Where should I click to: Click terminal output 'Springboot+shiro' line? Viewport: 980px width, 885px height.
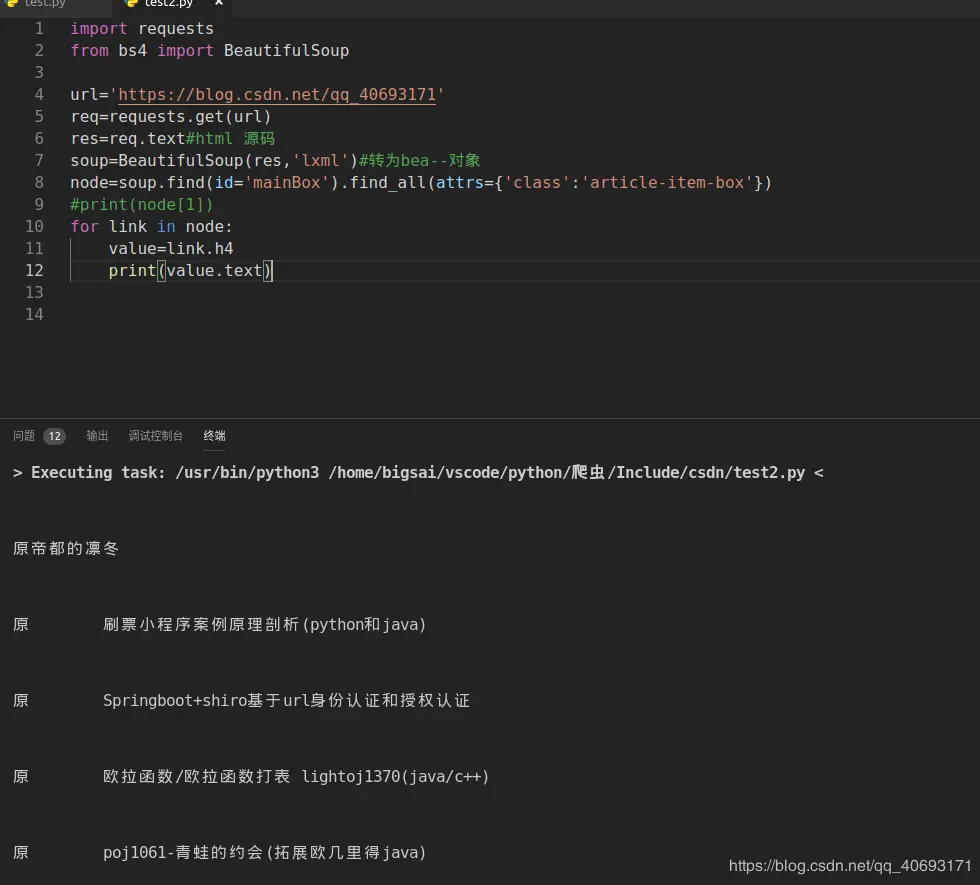[286, 700]
